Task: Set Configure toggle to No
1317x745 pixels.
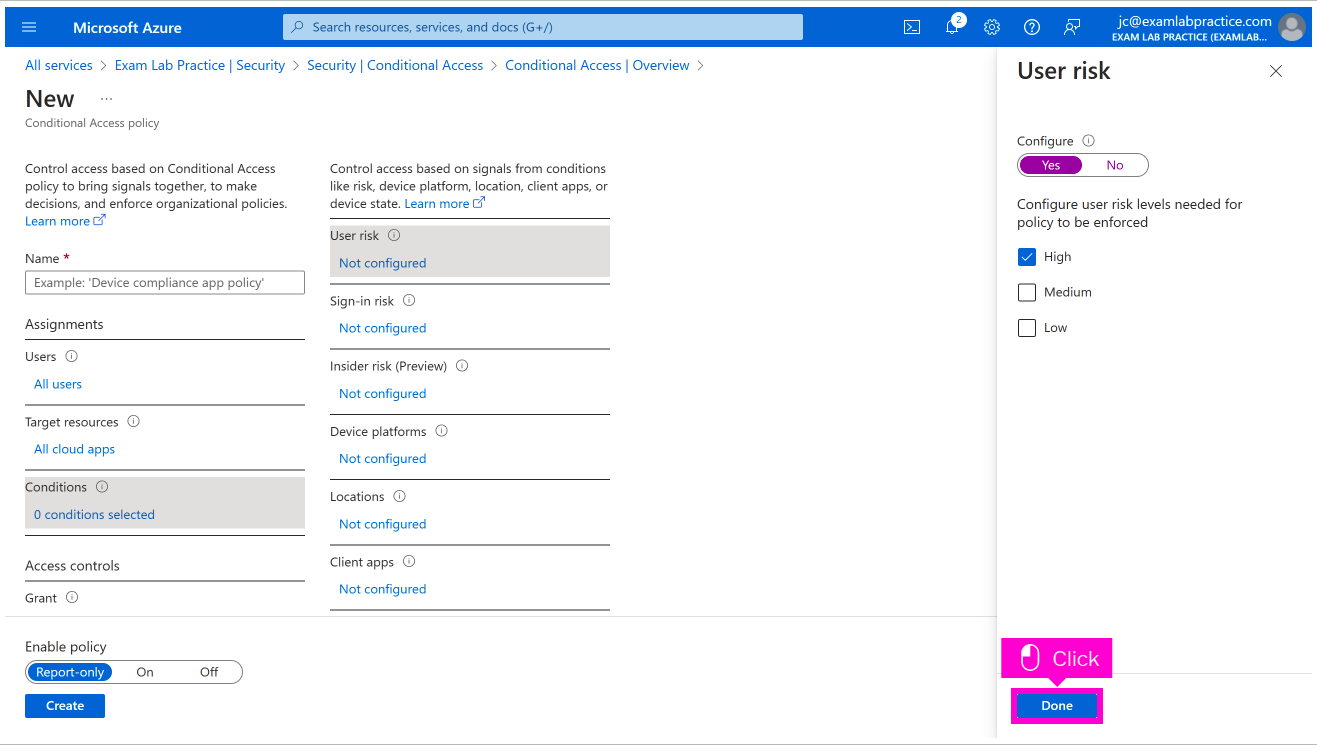Action: [x=1114, y=165]
